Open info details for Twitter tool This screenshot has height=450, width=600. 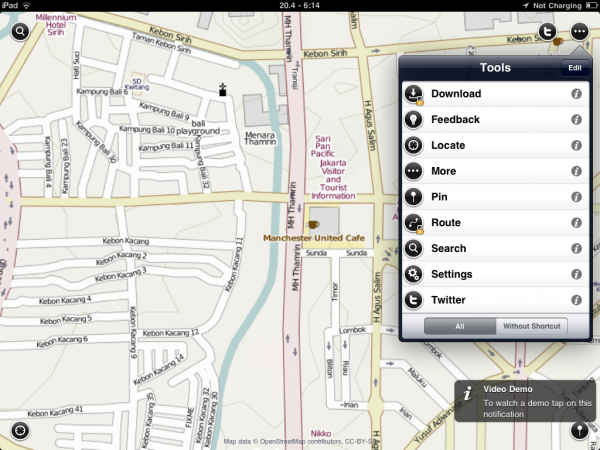576,300
